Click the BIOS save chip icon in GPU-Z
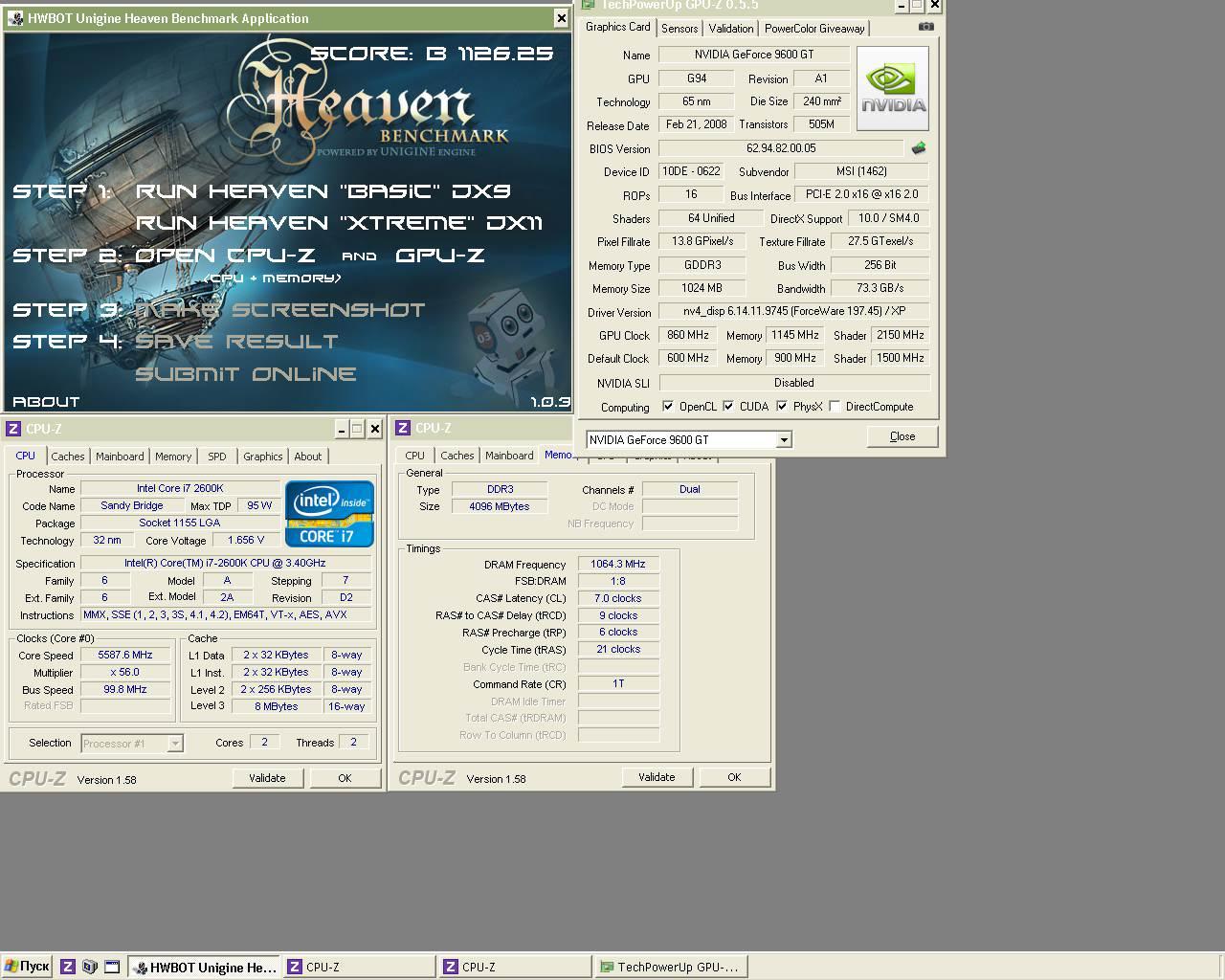This screenshot has height=980, width=1225. coord(919,148)
